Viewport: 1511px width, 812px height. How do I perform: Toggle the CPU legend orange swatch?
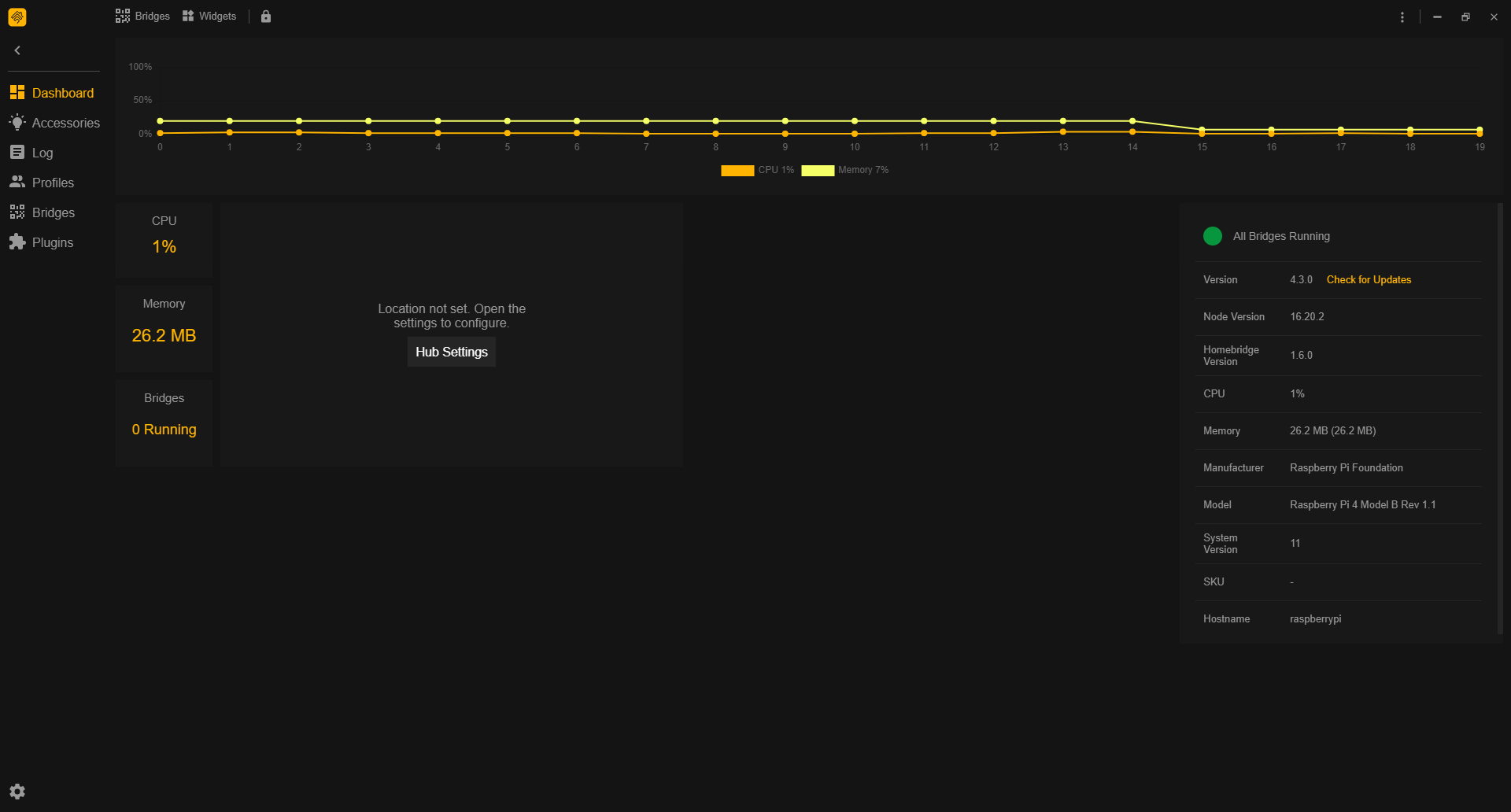[737, 170]
